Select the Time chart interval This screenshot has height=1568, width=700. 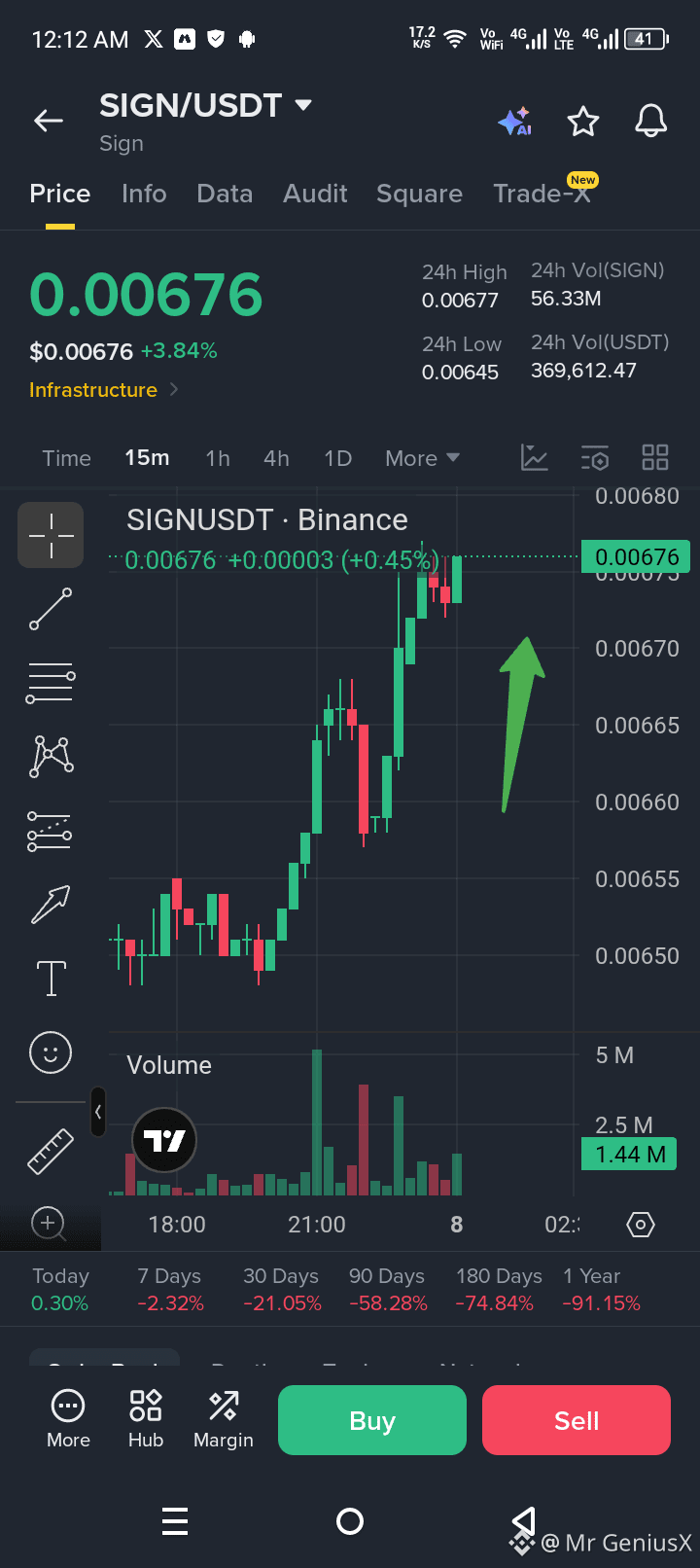(x=66, y=458)
